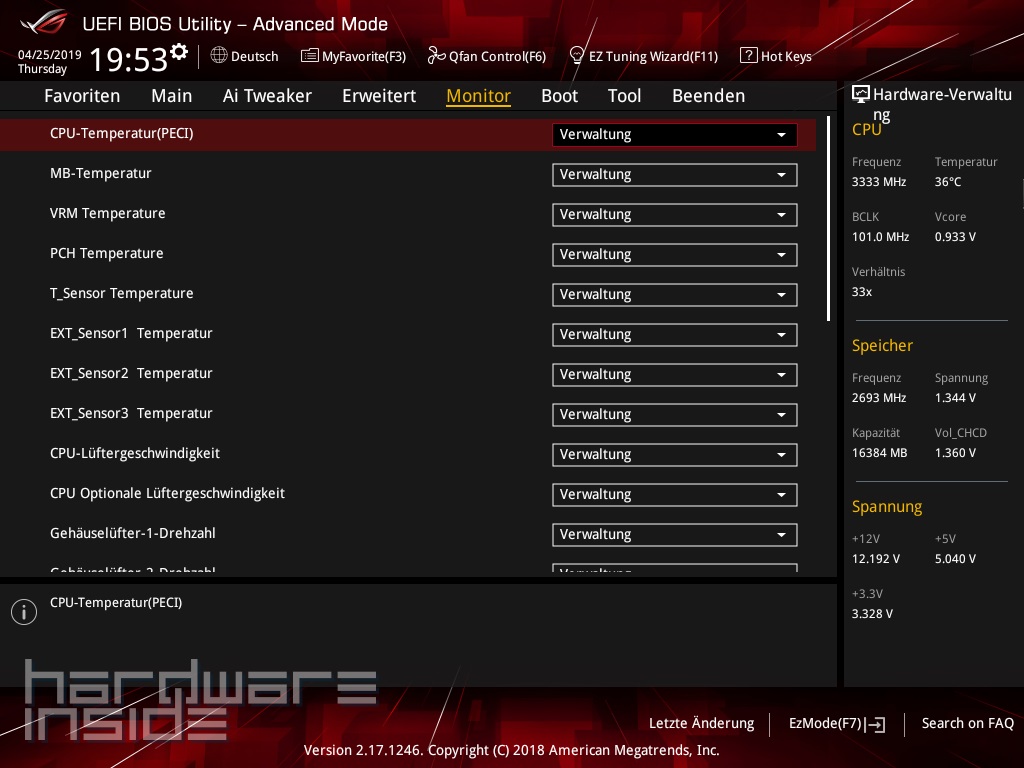Select the Gehäuselüfter-1-Drehzahl row label
Screen dimensions: 1024x768
[133, 533]
